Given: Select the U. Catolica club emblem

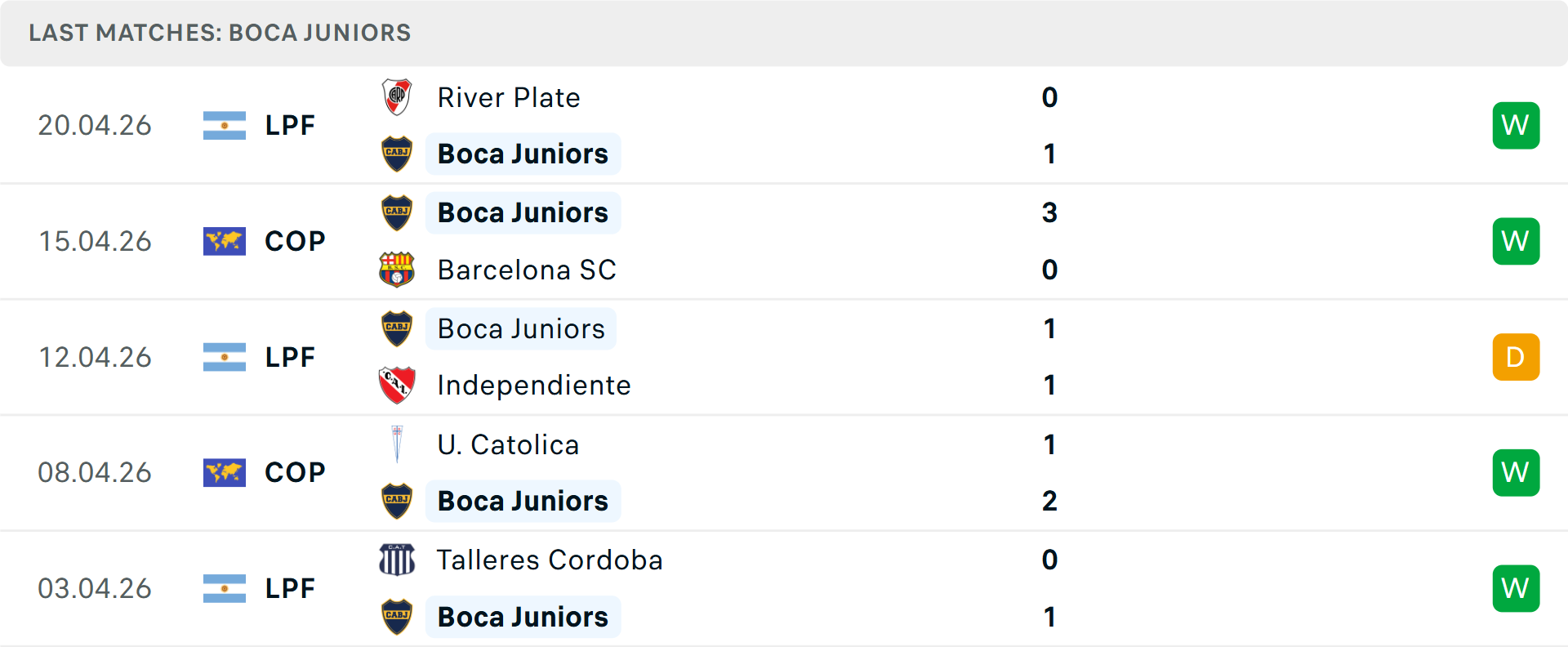Looking at the screenshot, I should pos(398,444).
